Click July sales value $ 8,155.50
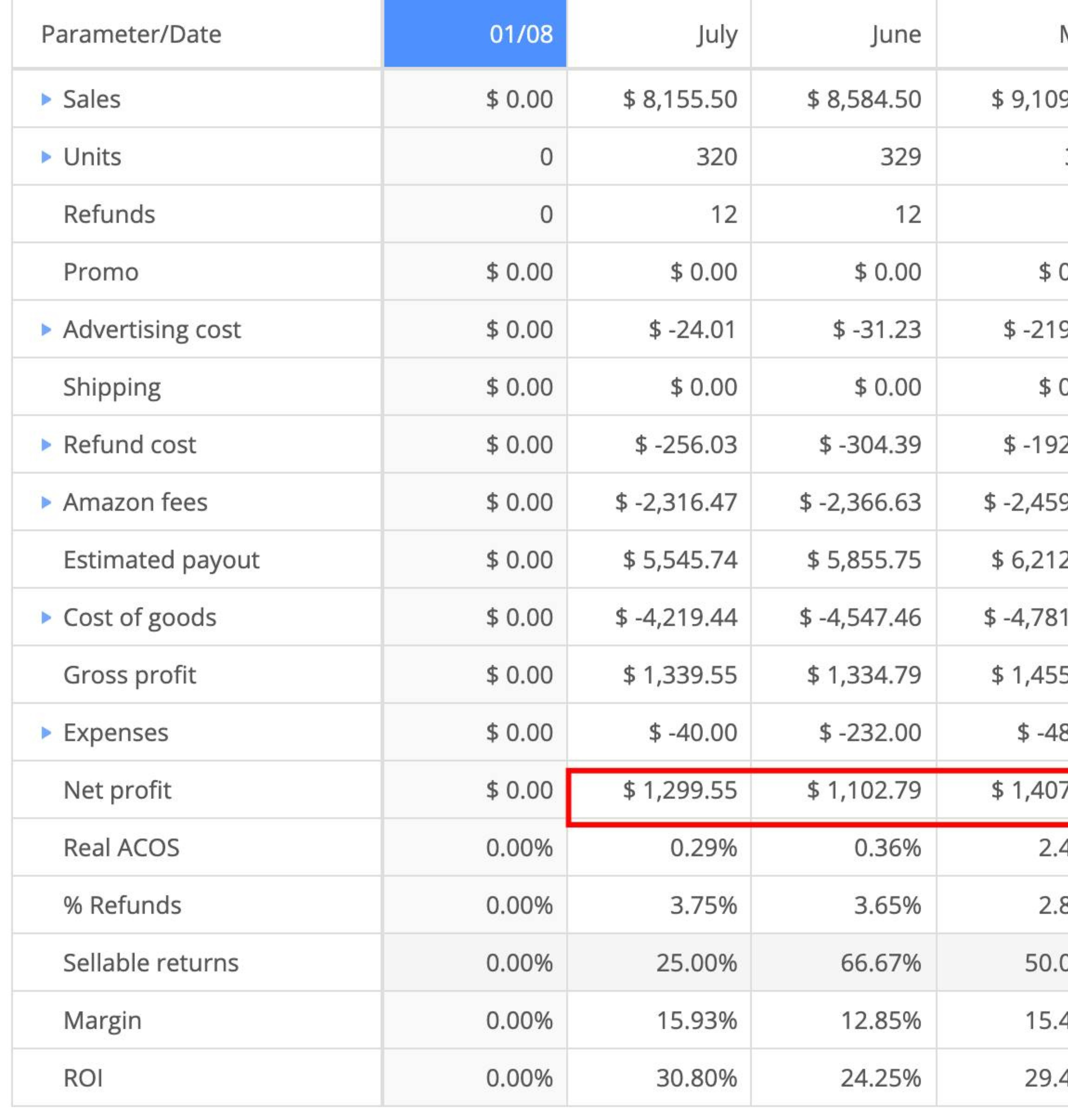Viewport: 1068px width, 1120px height. click(x=680, y=100)
